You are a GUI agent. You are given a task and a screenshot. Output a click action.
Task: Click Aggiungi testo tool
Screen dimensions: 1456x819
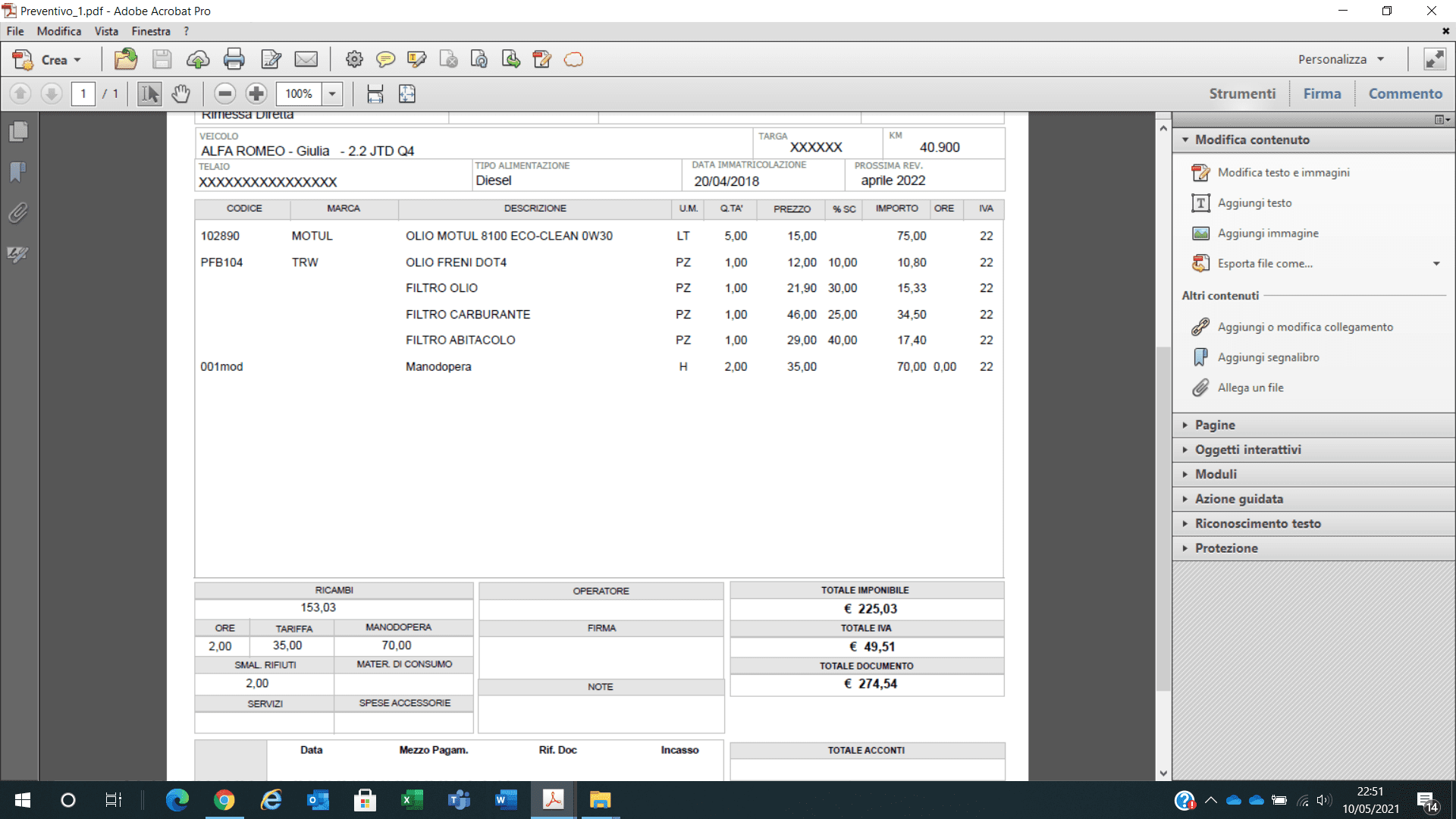[x=1255, y=202]
